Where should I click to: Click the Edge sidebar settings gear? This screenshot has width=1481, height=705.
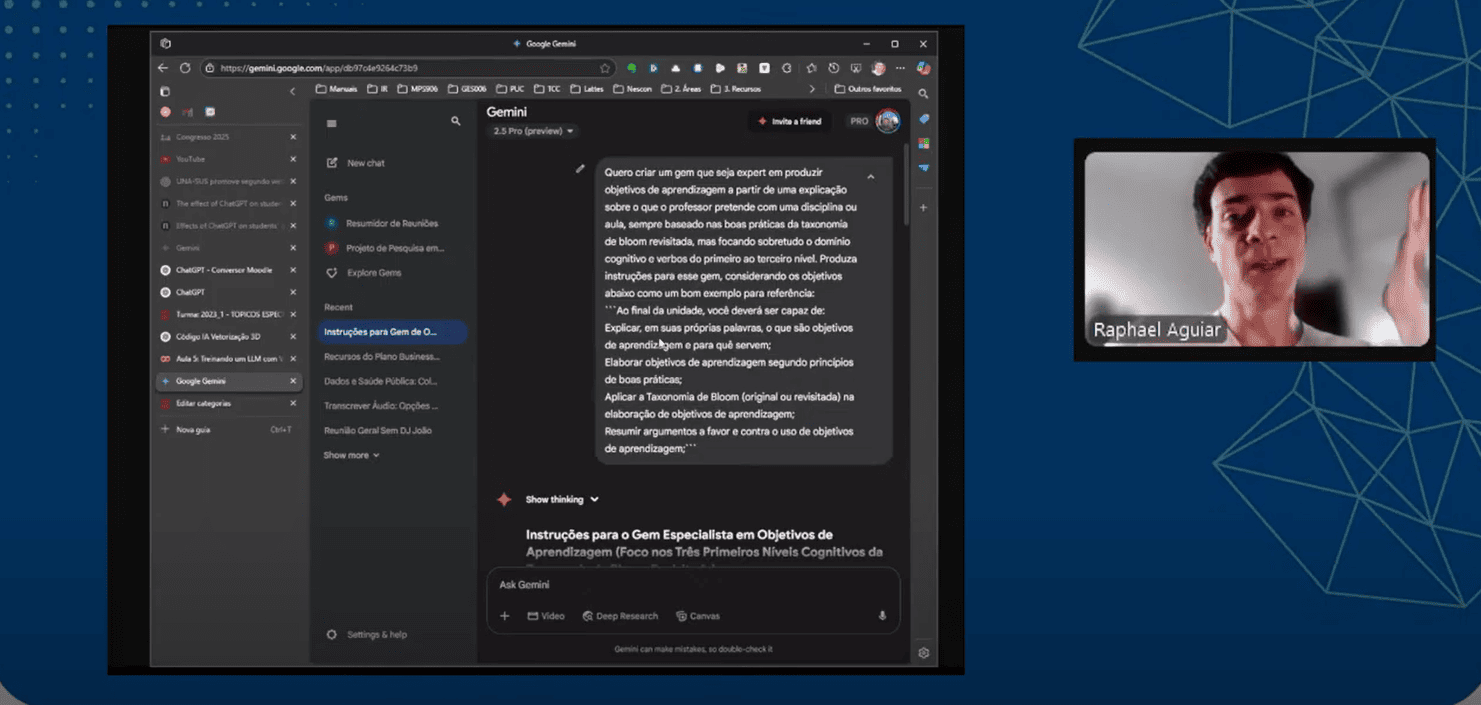tap(923, 653)
